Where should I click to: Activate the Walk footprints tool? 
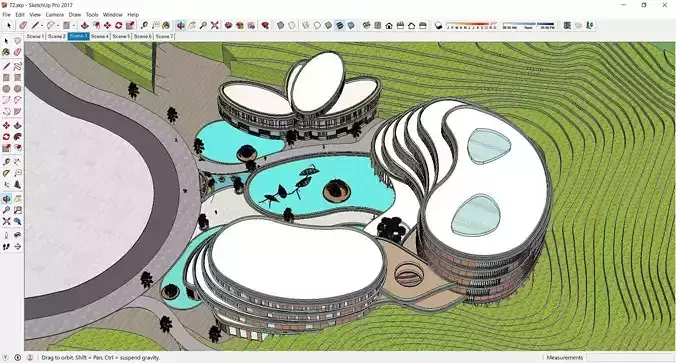point(6,246)
